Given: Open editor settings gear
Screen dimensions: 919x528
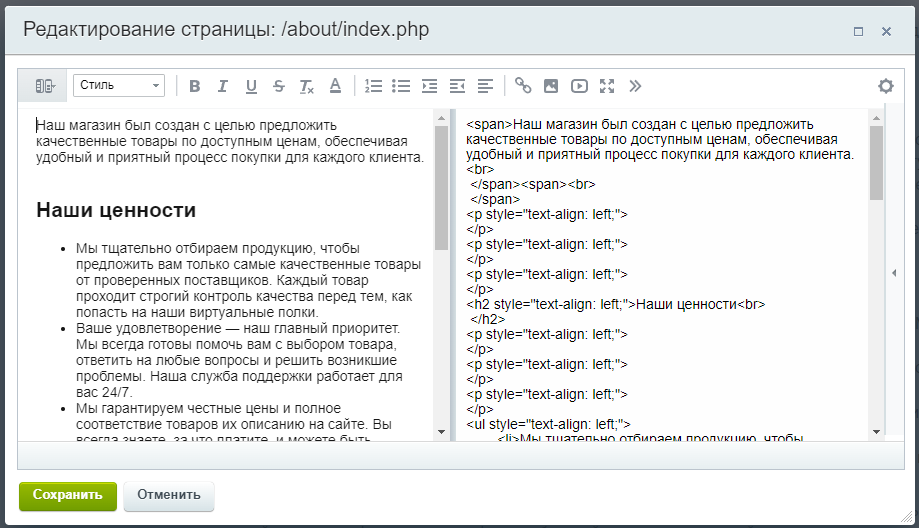Looking at the screenshot, I should pos(886,86).
